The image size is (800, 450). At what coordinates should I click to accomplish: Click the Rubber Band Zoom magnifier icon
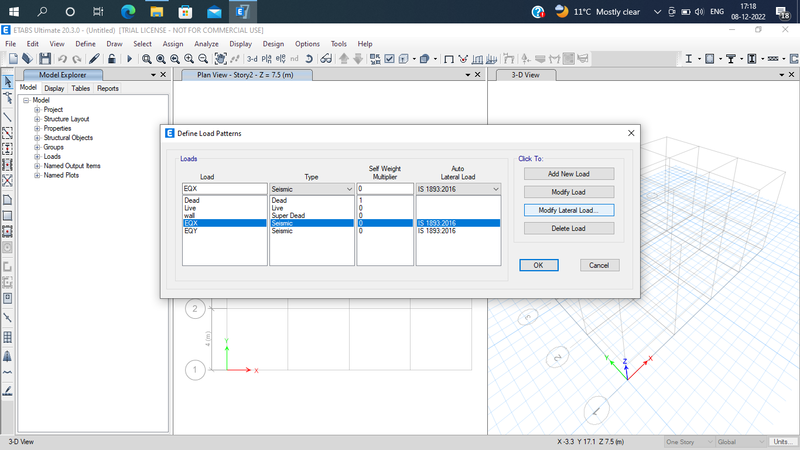click(146, 59)
